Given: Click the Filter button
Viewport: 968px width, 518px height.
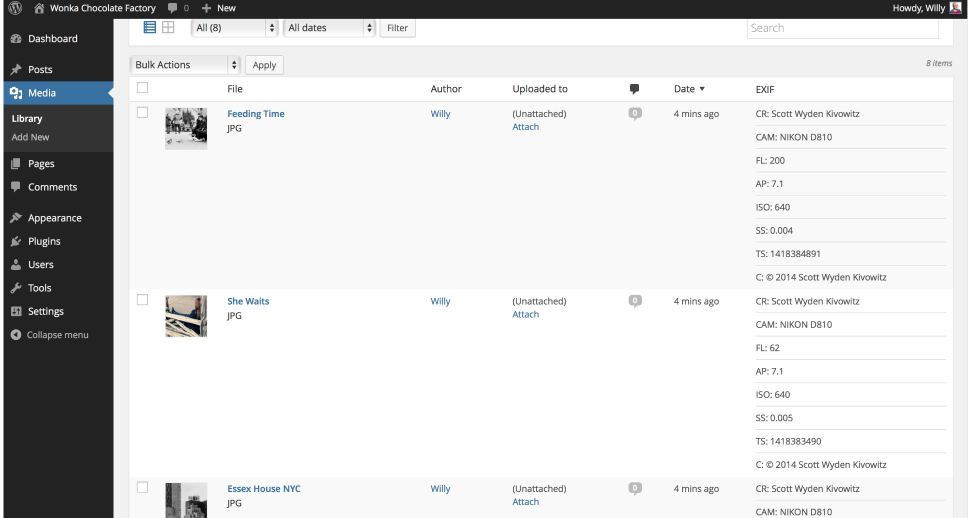Looking at the screenshot, I should [x=398, y=28].
